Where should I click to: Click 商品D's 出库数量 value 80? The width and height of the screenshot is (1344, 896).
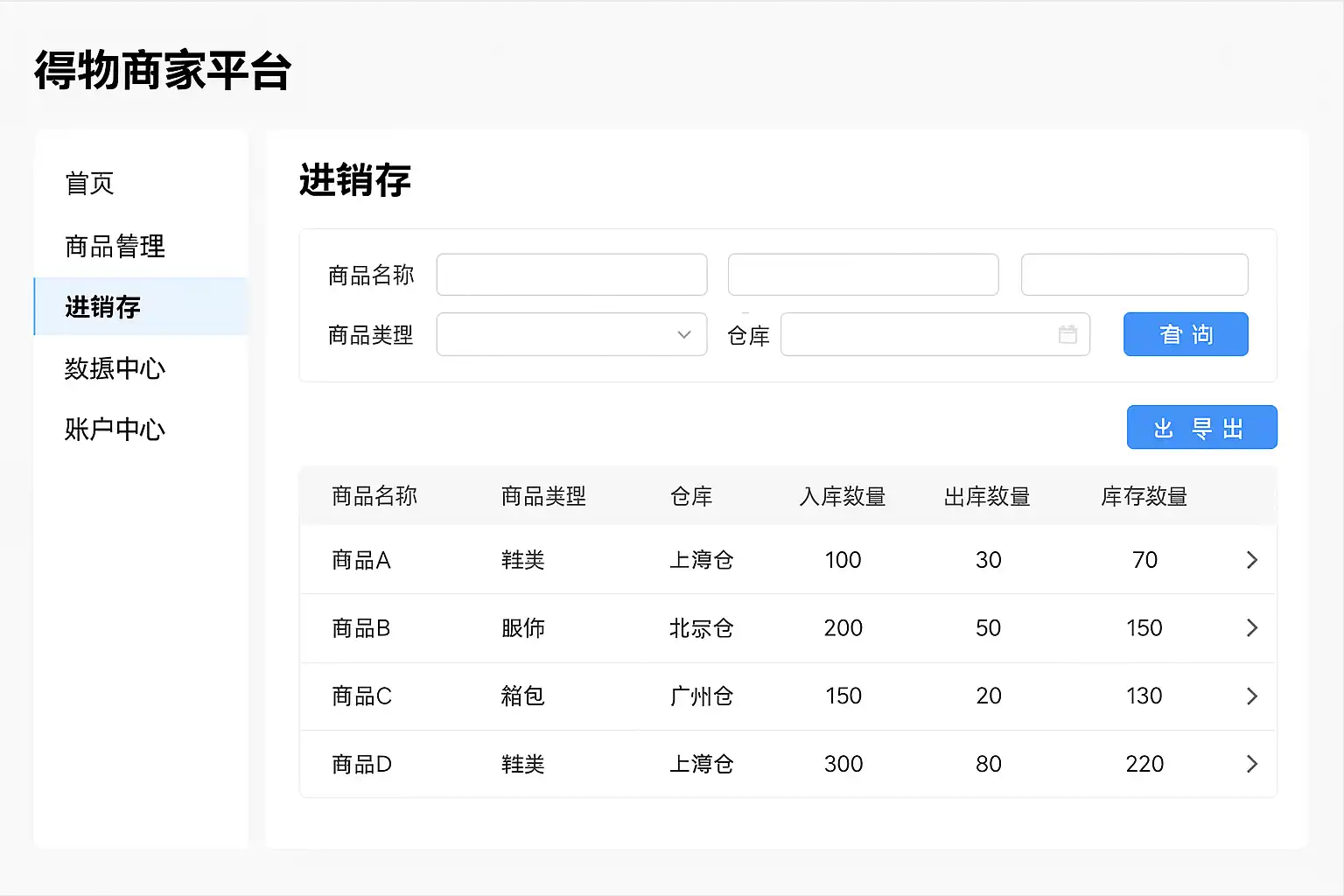(x=989, y=764)
